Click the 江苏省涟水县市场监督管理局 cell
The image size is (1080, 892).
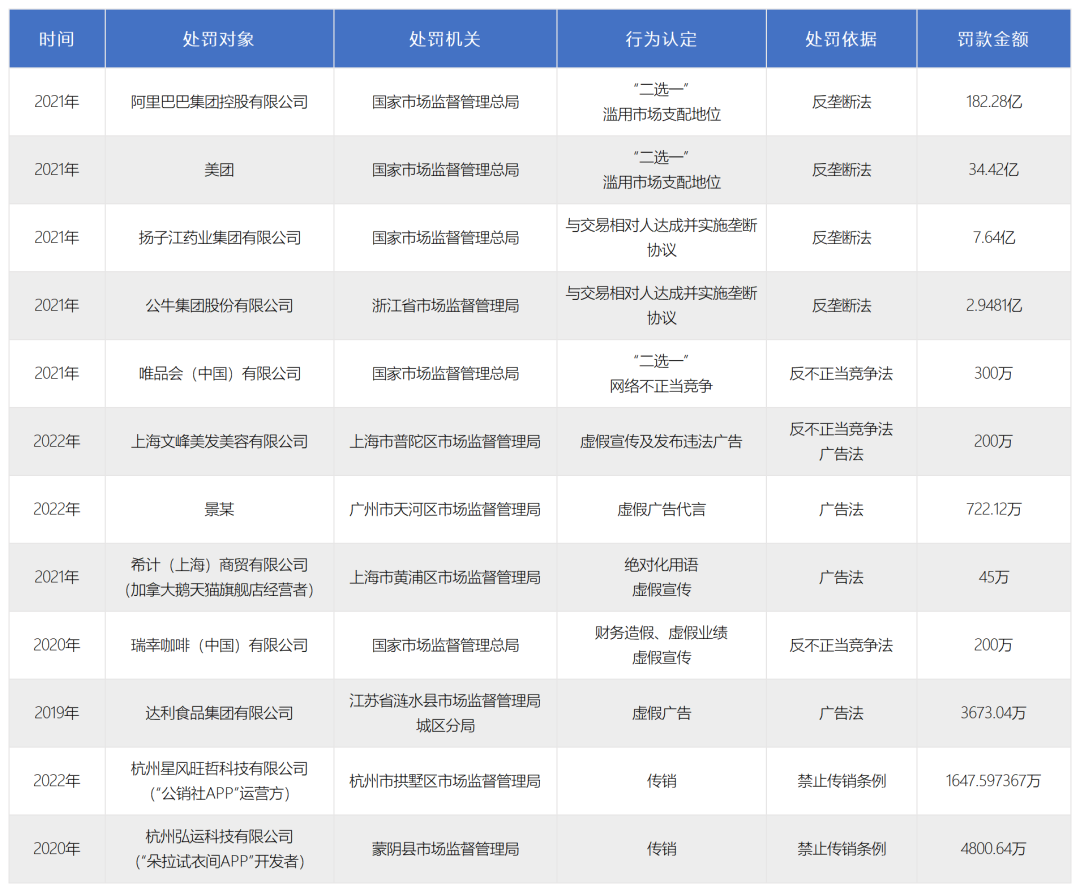tap(445, 713)
